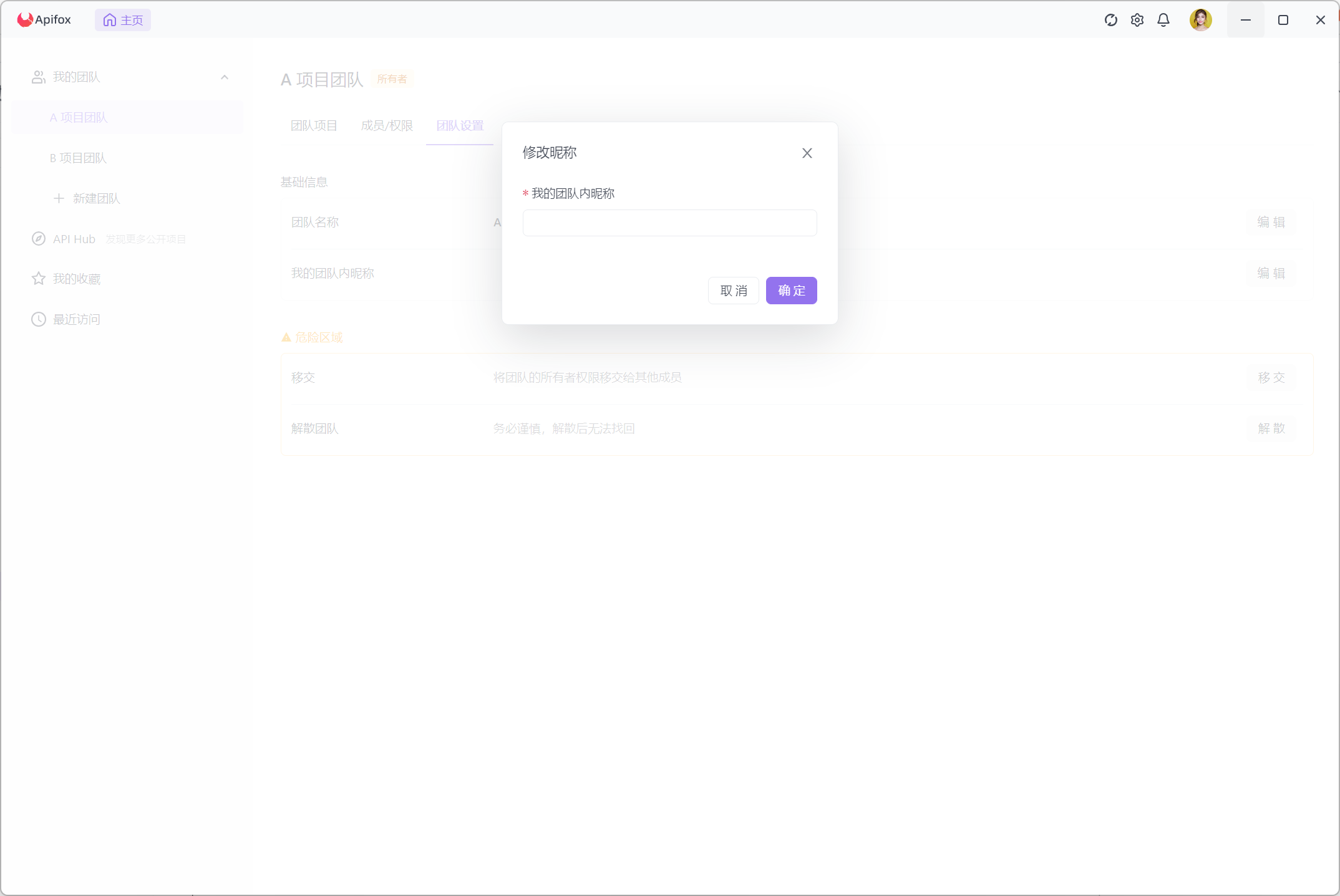Image resolution: width=1340 pixels, height=896 pixels.
Task: Open the notifications bell
Action: click(x=1163, y=20)
